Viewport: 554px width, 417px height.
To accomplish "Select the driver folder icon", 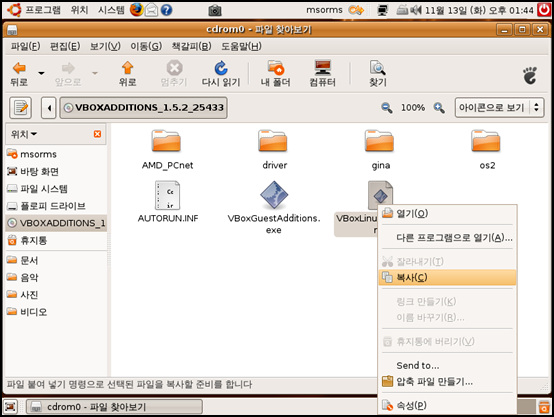I will (x=272, y=141).
